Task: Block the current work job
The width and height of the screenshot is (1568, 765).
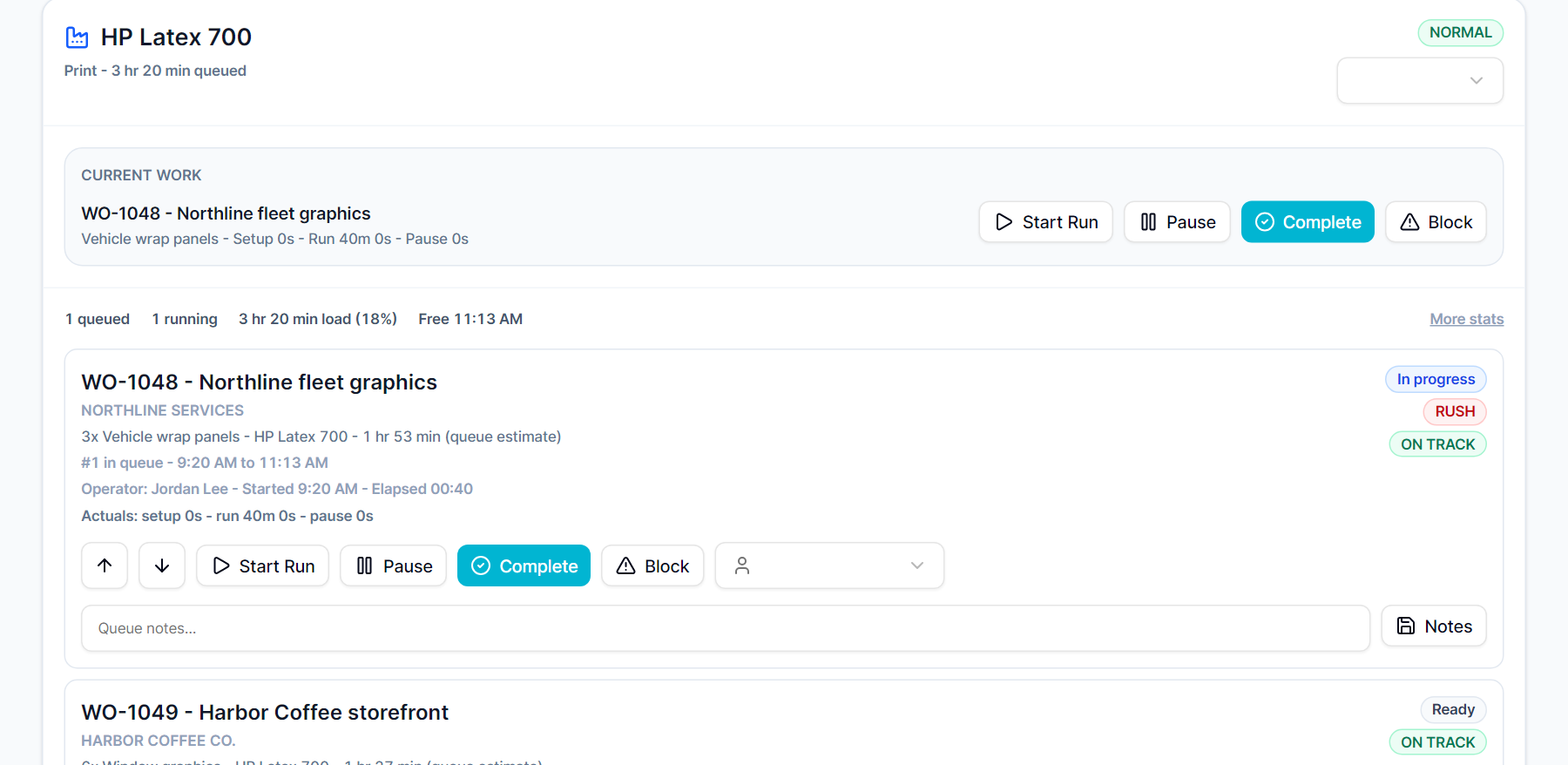Action: pyautogui.click(x=1436, y=222)
